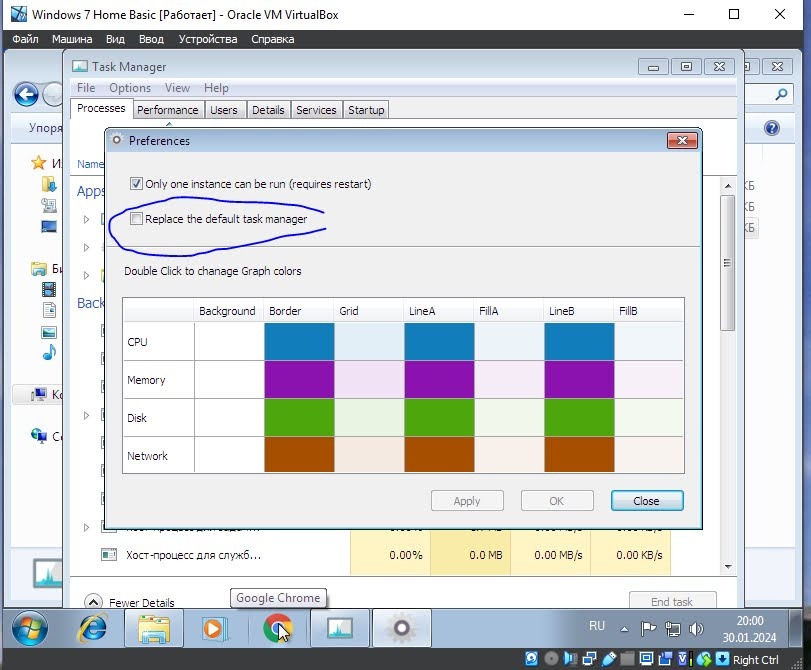
Task: Click the Close button in Preferences
Action: [x=647, y=501]
